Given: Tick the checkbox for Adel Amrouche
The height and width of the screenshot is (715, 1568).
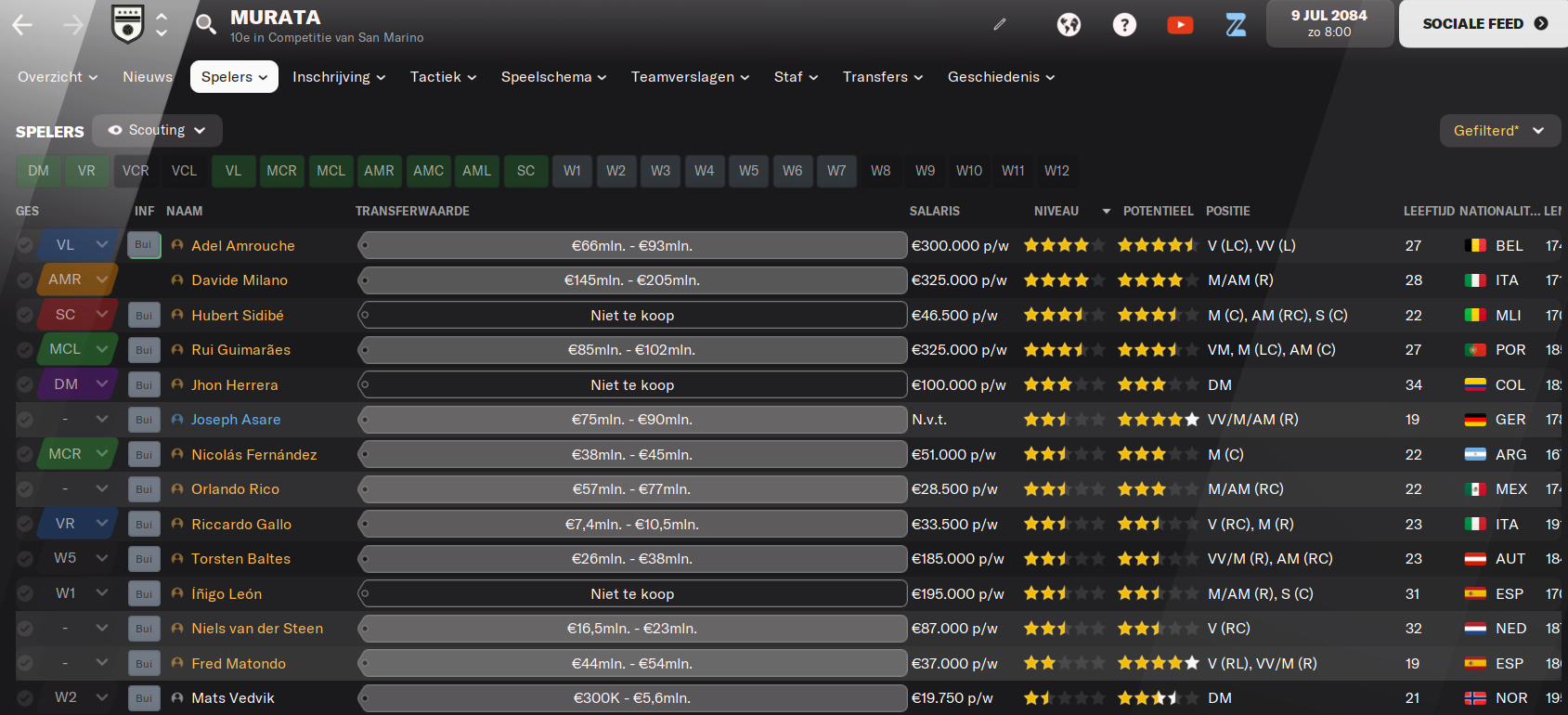Looking at the screenshot, I should (25, 245).
